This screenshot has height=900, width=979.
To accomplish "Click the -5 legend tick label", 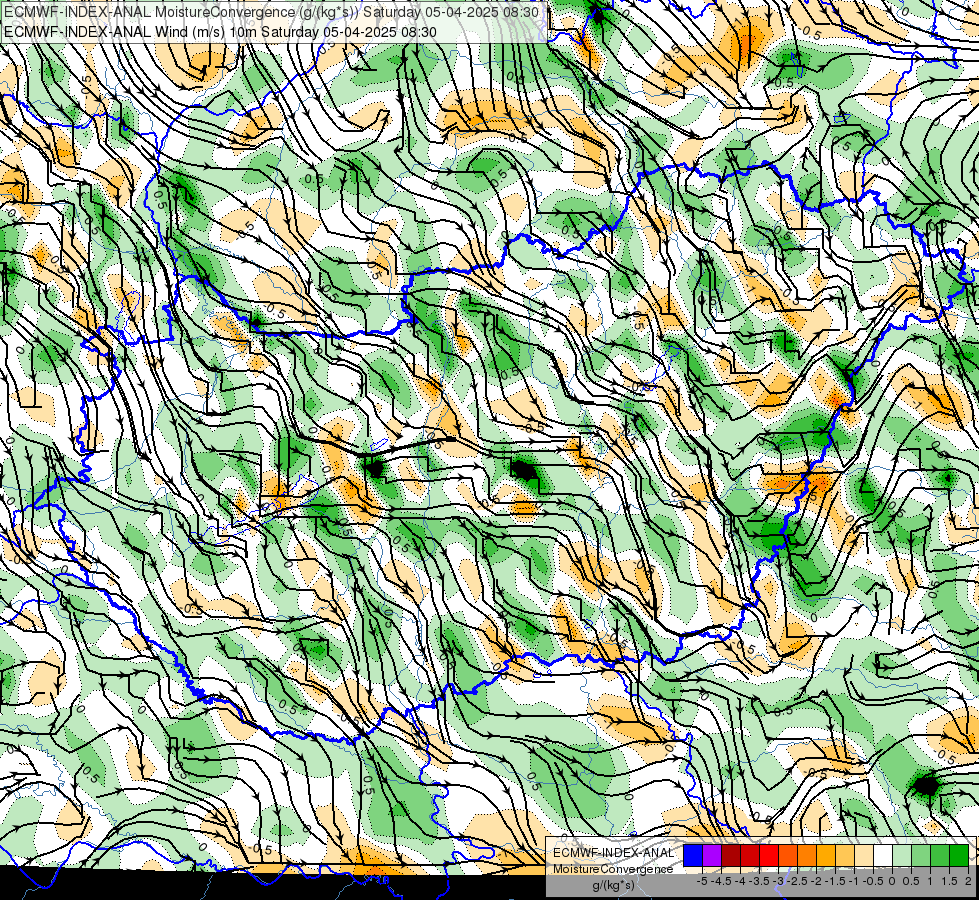I will tap(702, 881).
